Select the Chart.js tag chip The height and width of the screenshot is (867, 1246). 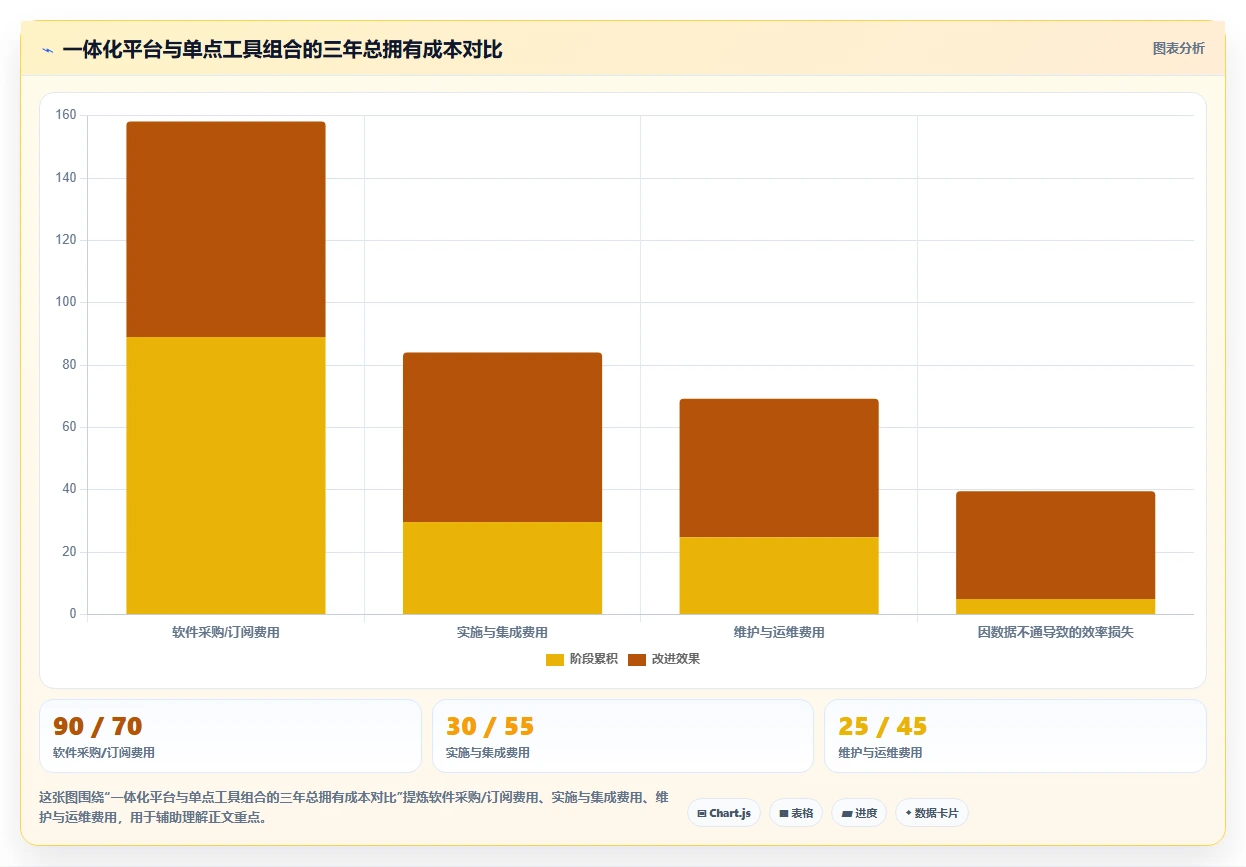(725, 813)
